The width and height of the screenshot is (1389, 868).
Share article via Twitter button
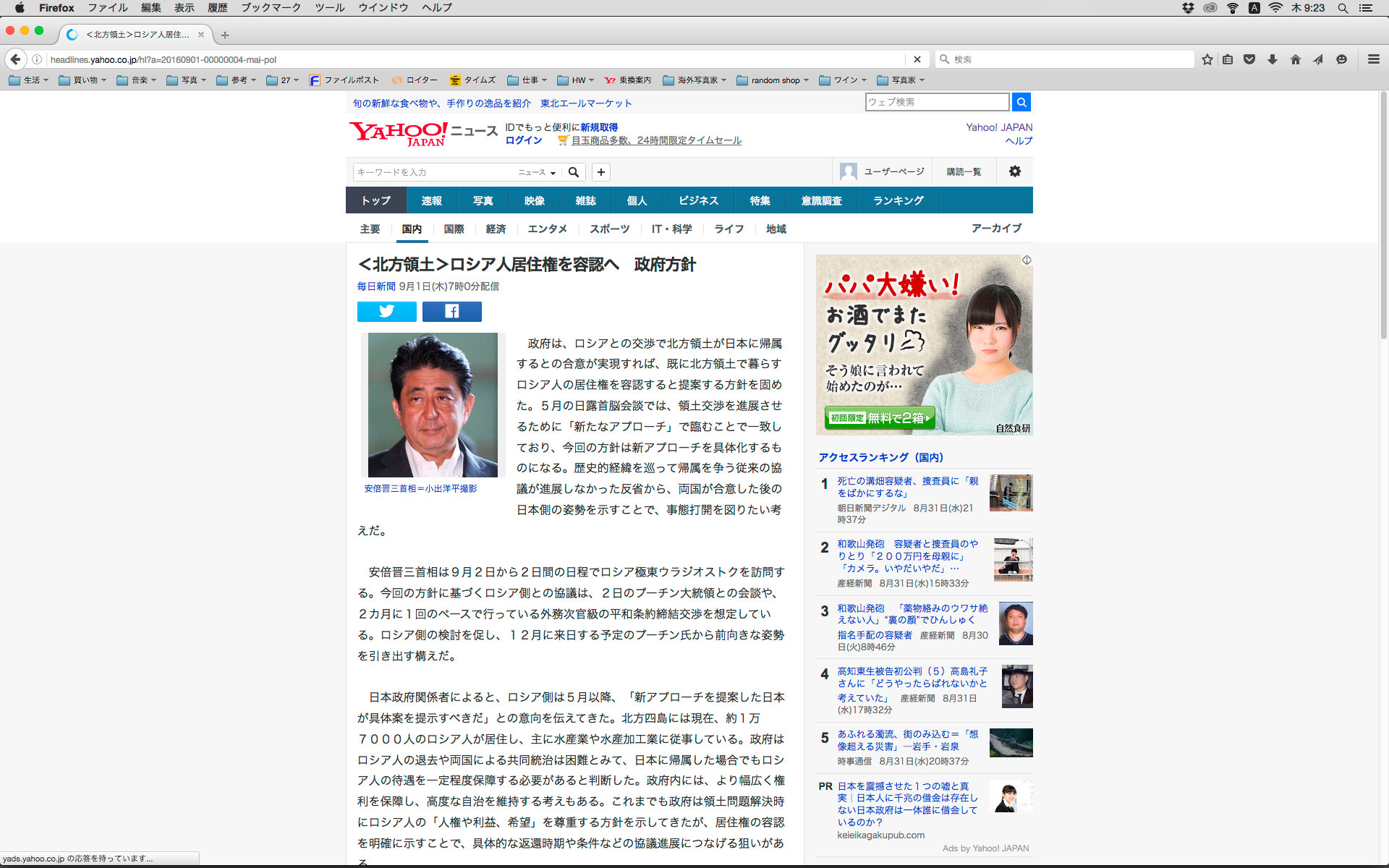386,311
